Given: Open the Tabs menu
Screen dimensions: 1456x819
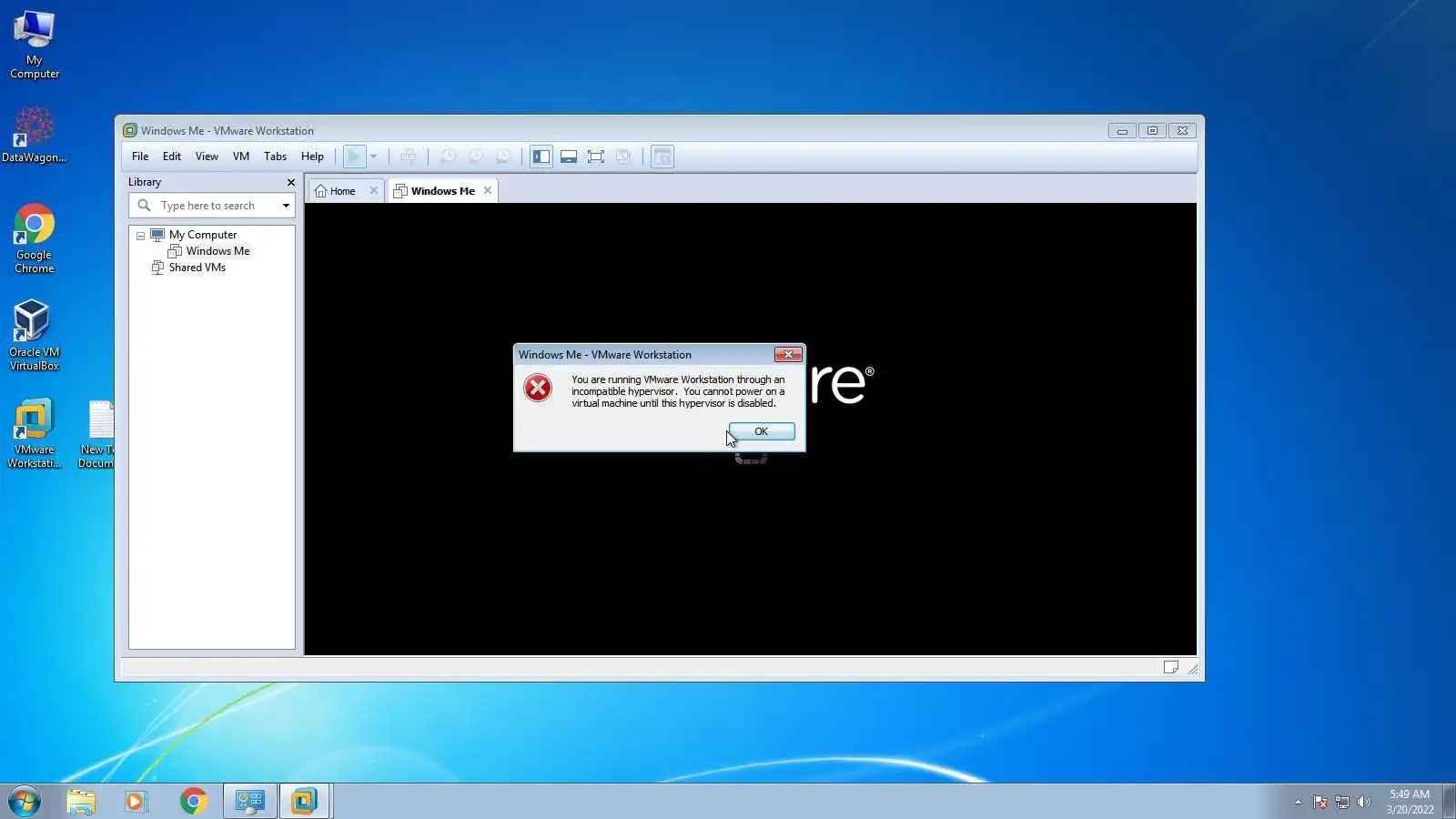Looking at the screenshot, I should tap(275, 157).
